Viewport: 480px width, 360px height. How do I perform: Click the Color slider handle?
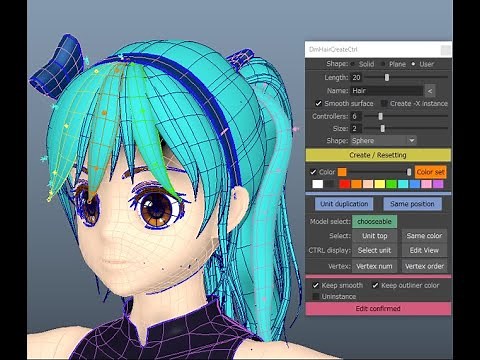pyautogui.click(x=409, y=172)
